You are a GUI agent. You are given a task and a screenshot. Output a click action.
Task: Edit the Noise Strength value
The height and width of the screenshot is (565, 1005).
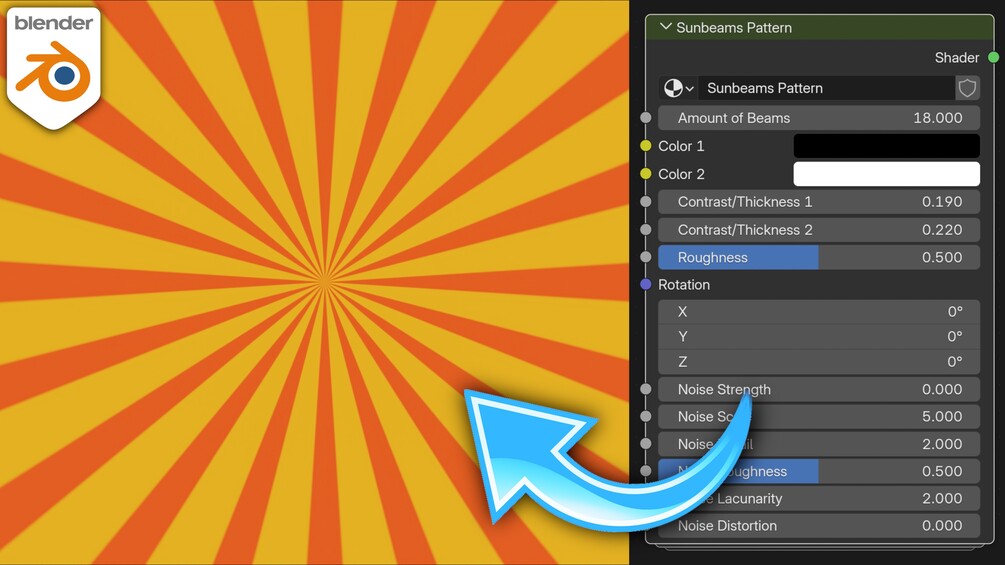click(818, 389)
